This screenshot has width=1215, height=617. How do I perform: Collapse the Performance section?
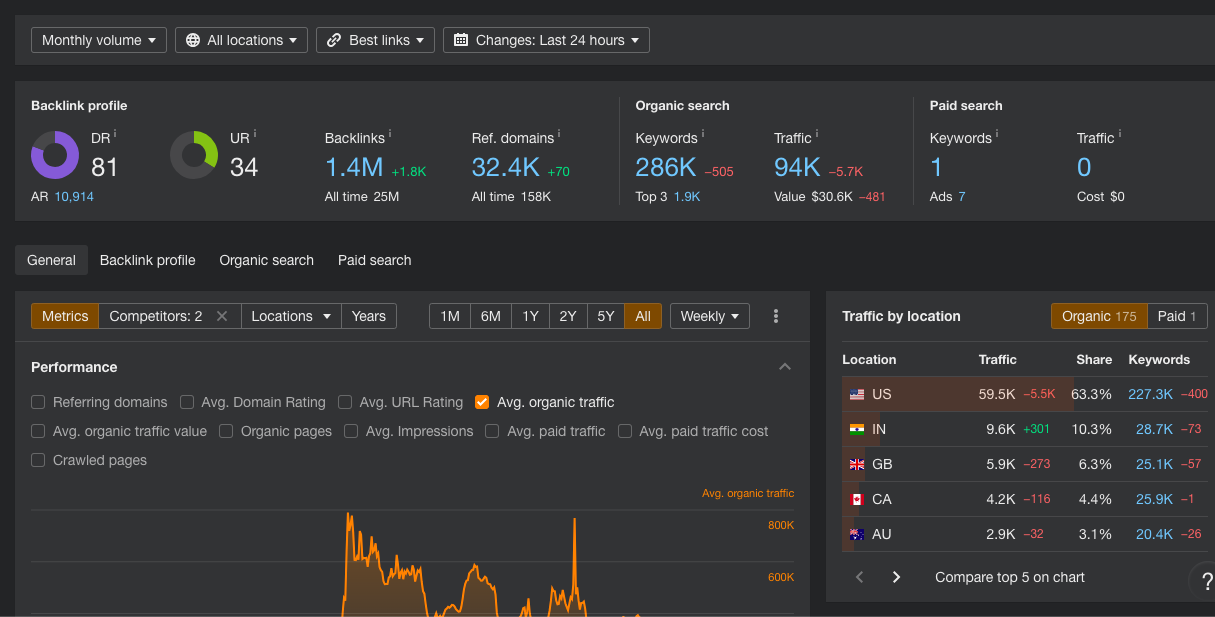[785, 367]
